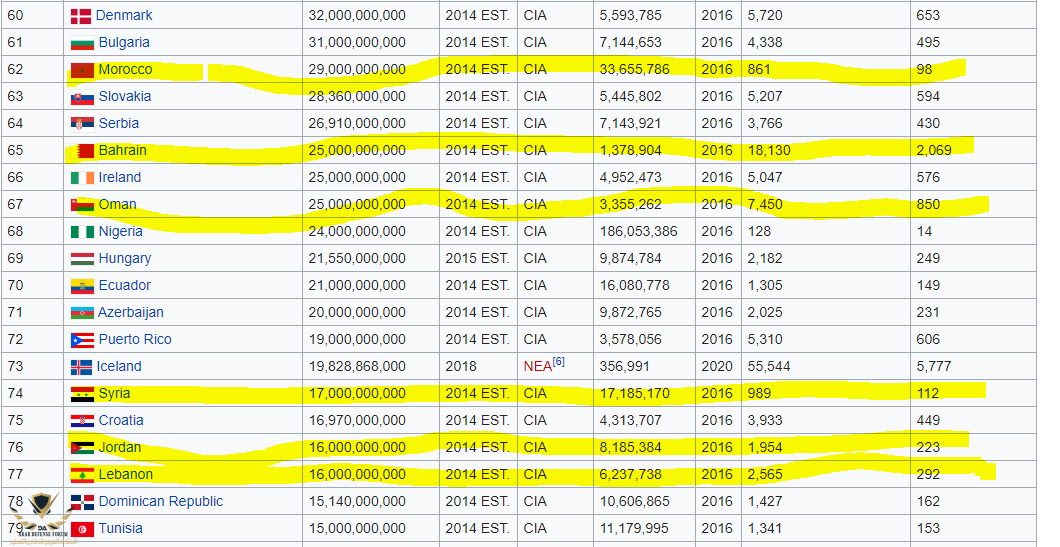The image size is (1060, 547).
Task: Click the Hungary flag icon
Action: (82, 259)
